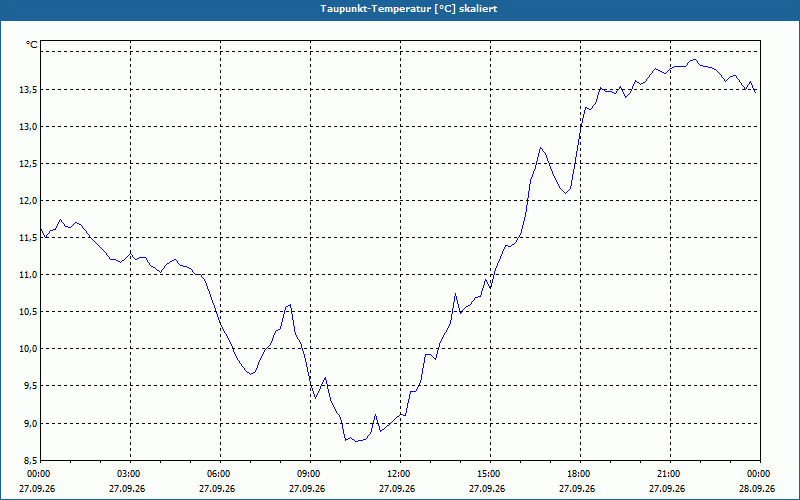Select the 03:00 time axis label

click(x=130, y=474)
